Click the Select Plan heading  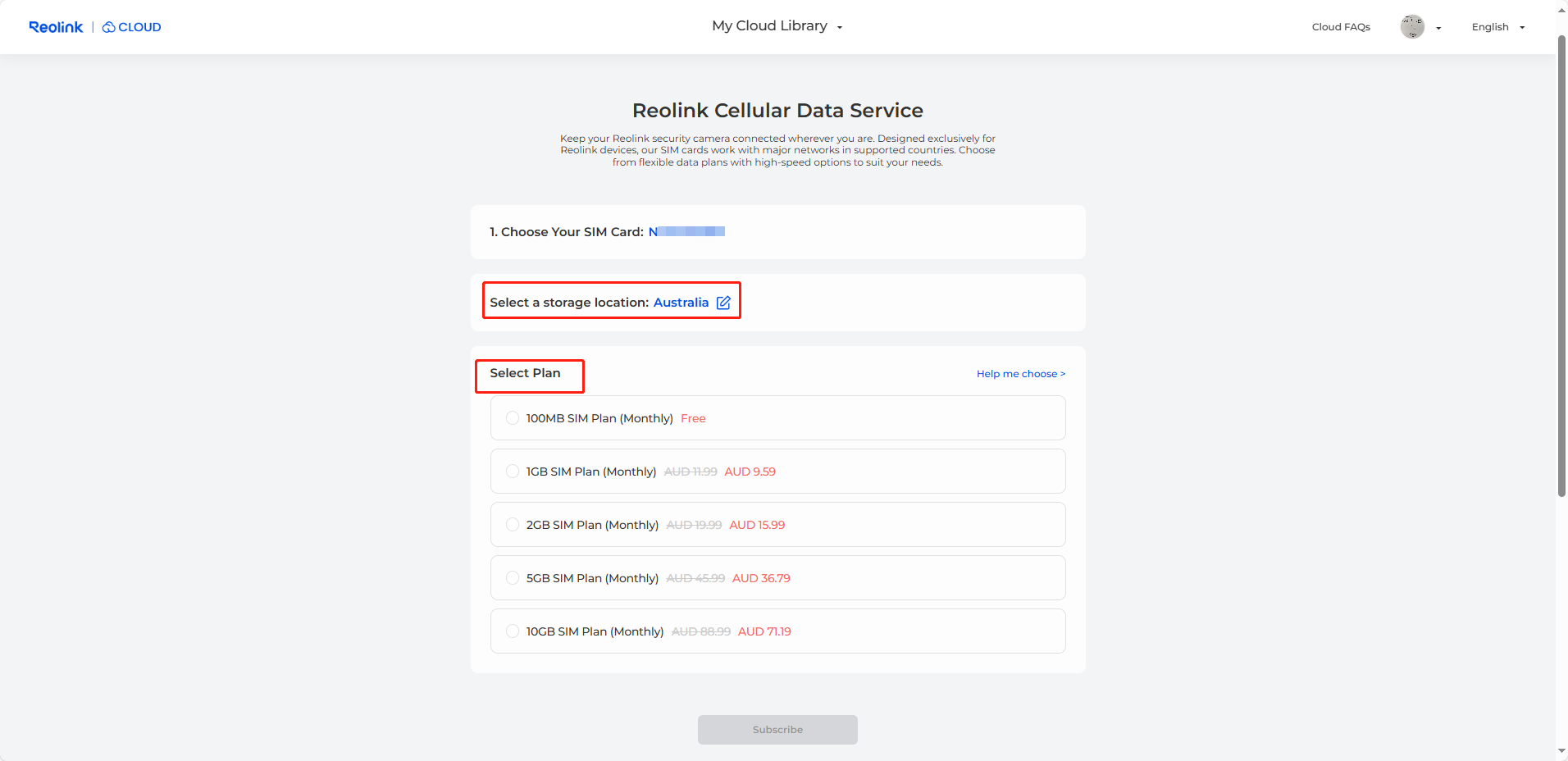pos(525,373)
